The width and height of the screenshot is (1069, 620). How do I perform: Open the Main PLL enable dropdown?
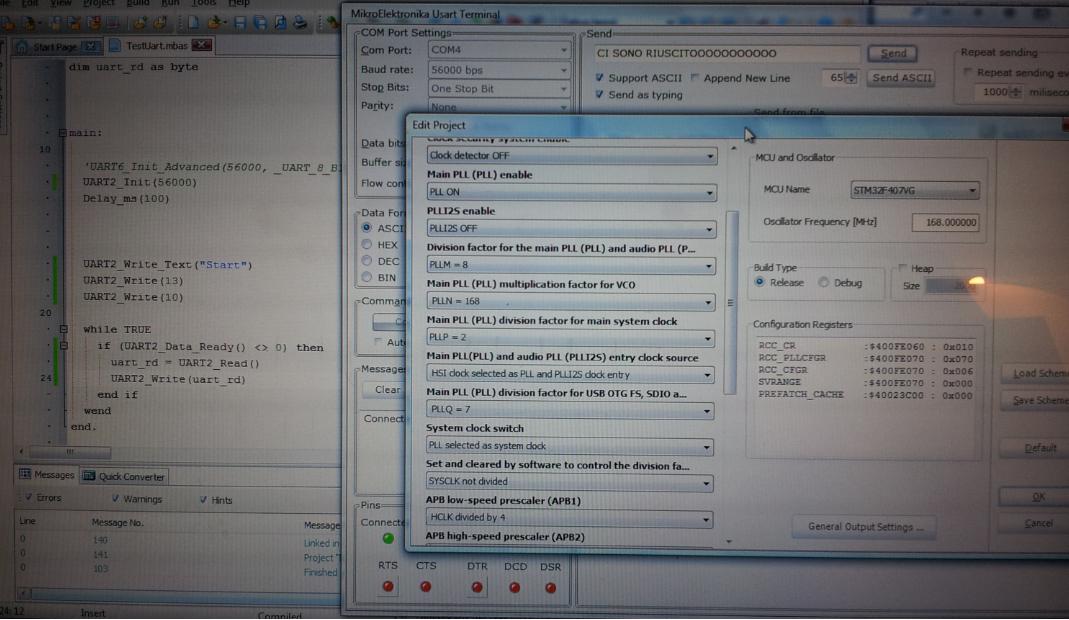click(x=571, y=192)
